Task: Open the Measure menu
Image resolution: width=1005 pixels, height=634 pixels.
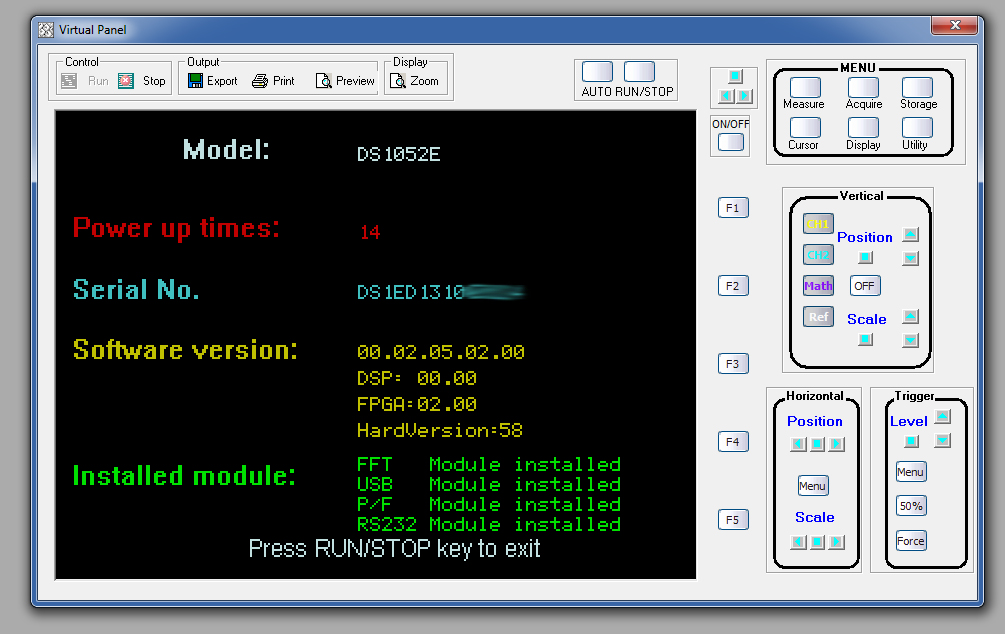Action: (805, 87)
